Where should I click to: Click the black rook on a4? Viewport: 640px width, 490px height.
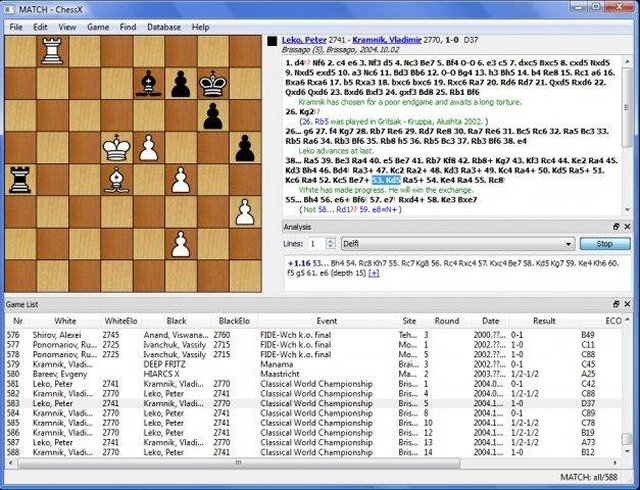pyautogui.click(x=20, y=180)
